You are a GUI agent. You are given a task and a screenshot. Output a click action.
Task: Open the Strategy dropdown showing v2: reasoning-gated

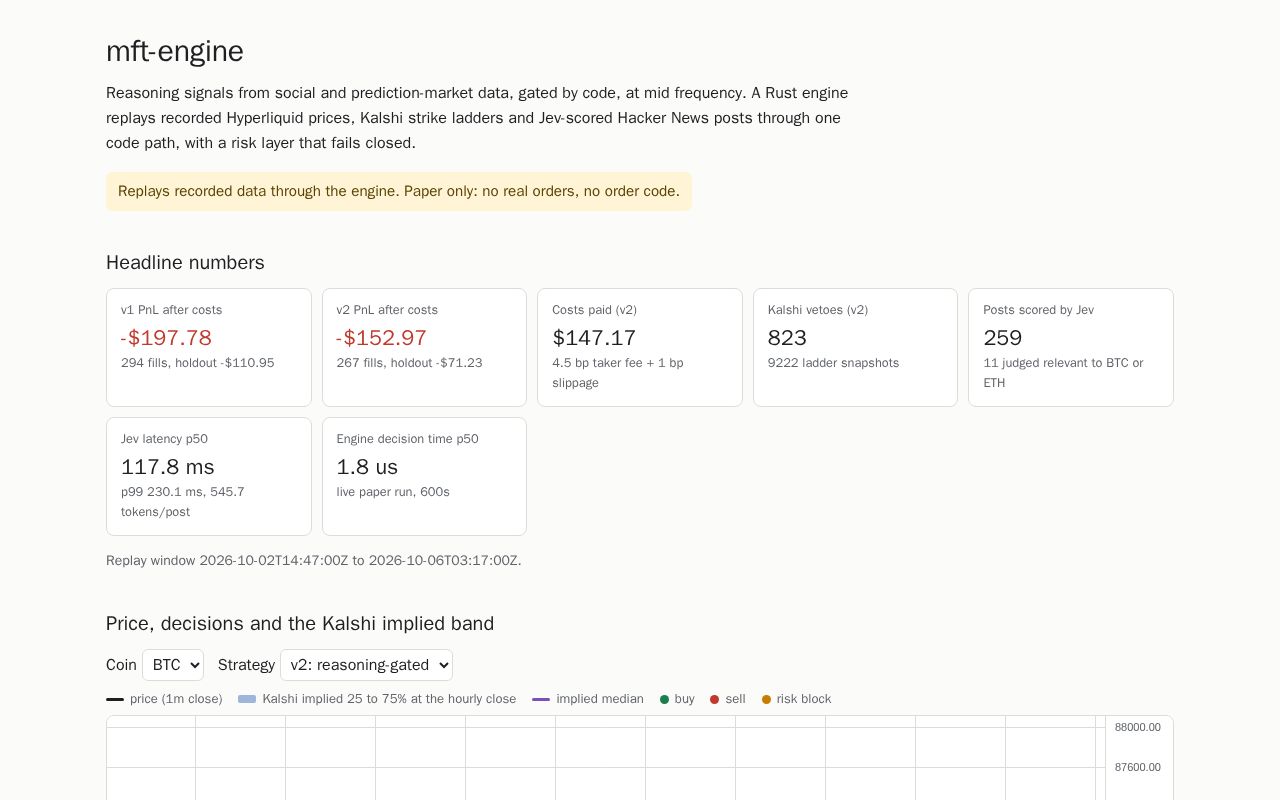(366, 665)
